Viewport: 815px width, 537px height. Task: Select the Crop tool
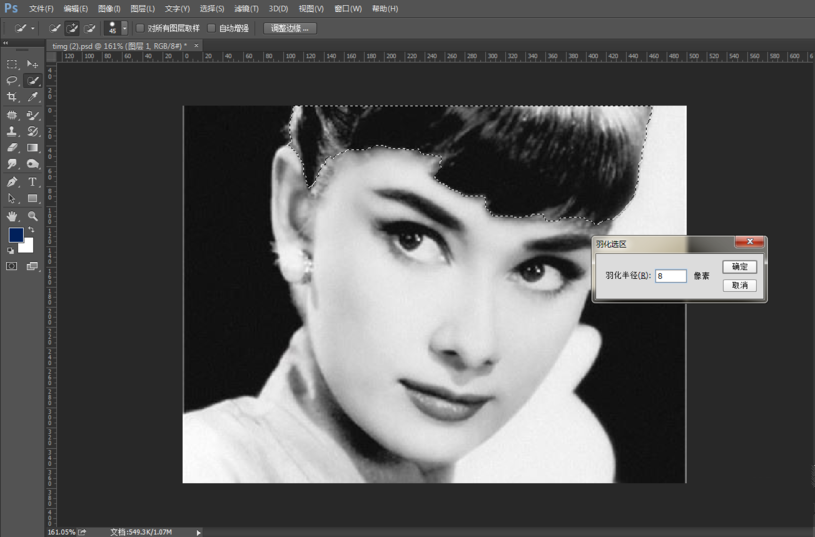tap(12, 97)
